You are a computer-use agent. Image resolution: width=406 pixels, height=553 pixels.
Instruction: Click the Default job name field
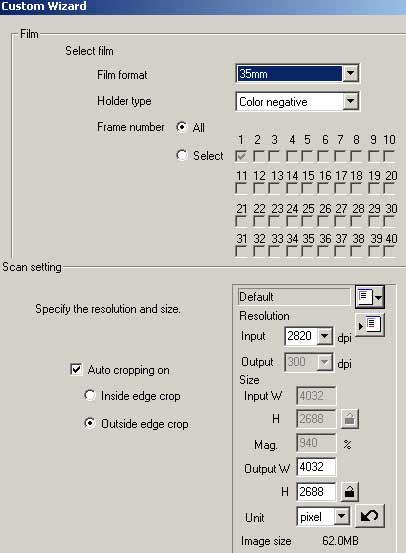click(294, 297)
